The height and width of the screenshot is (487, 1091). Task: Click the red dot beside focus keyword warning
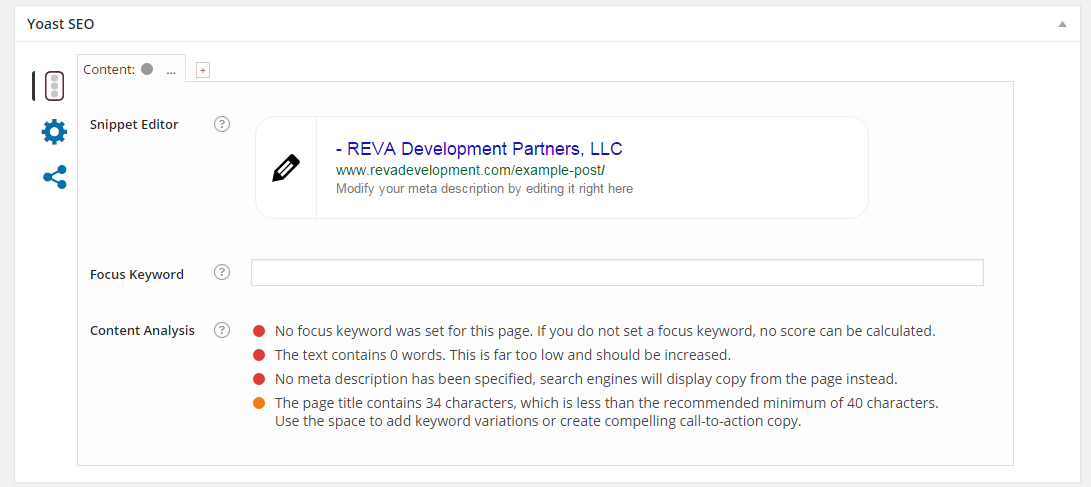pyautogui.click(x=260, y=330)
